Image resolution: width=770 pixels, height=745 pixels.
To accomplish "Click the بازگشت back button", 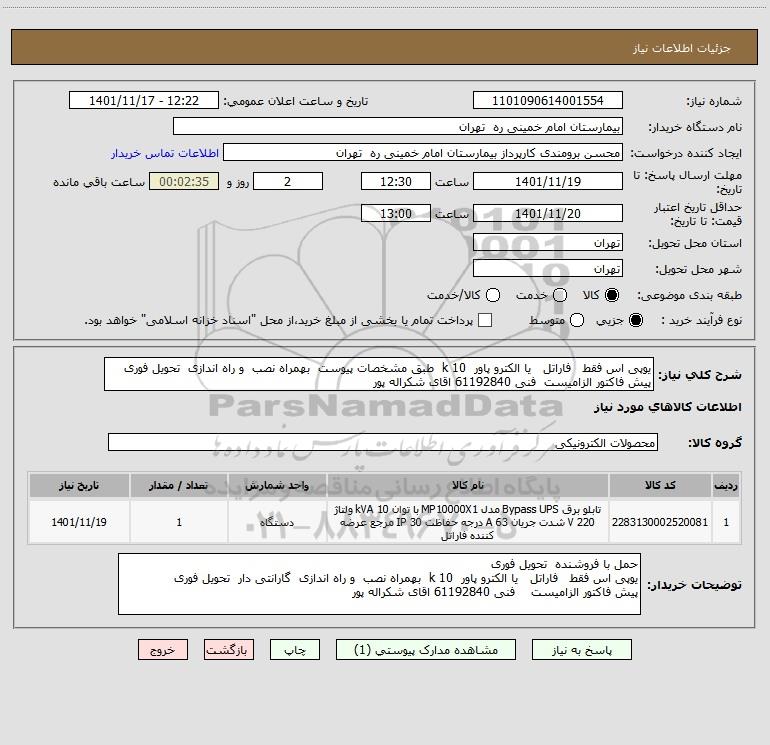I will click(229, 650).
